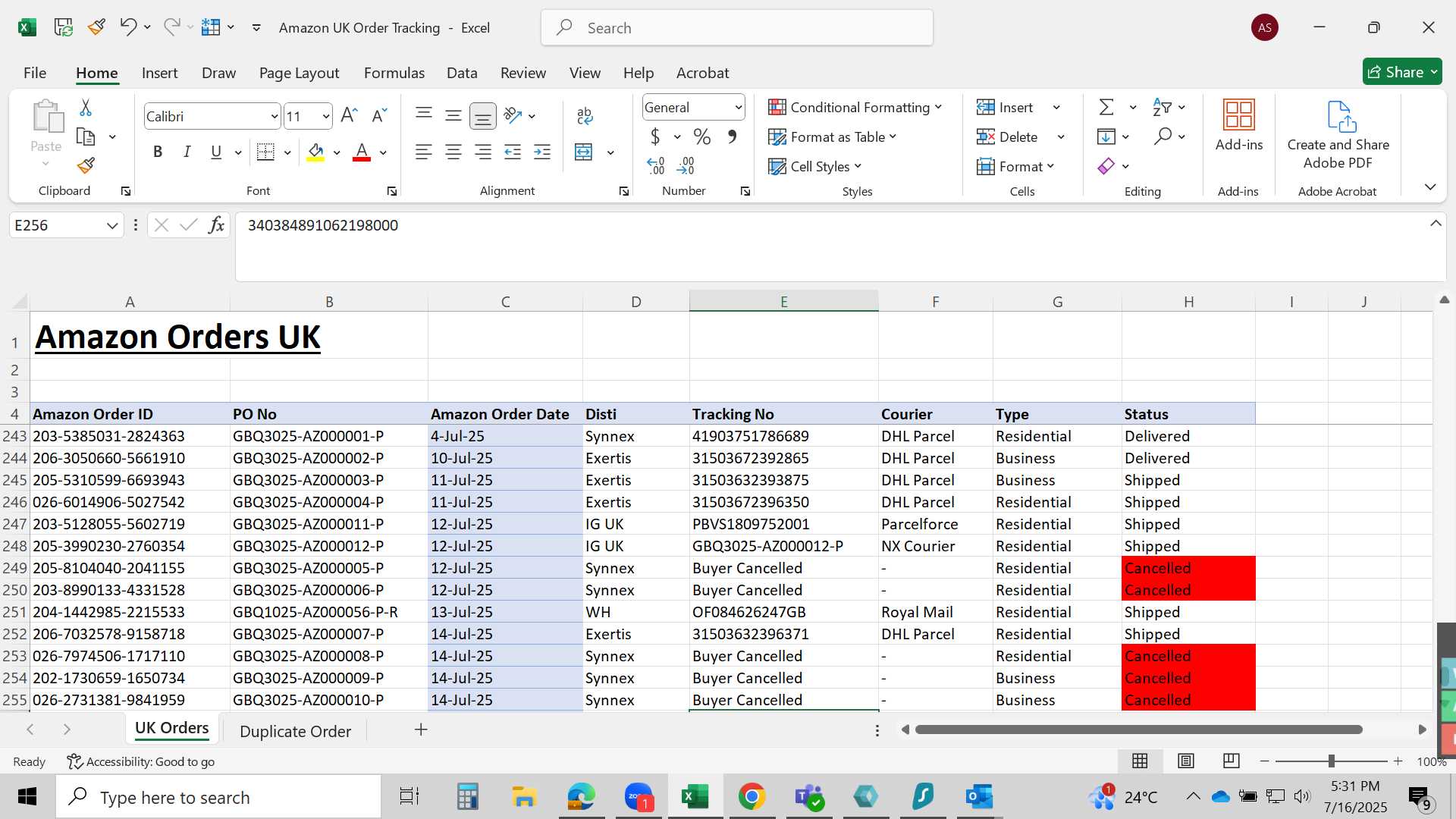Click the Format Painter brush icon
The height and width of the screenshot is (819, 1456).
86,165
